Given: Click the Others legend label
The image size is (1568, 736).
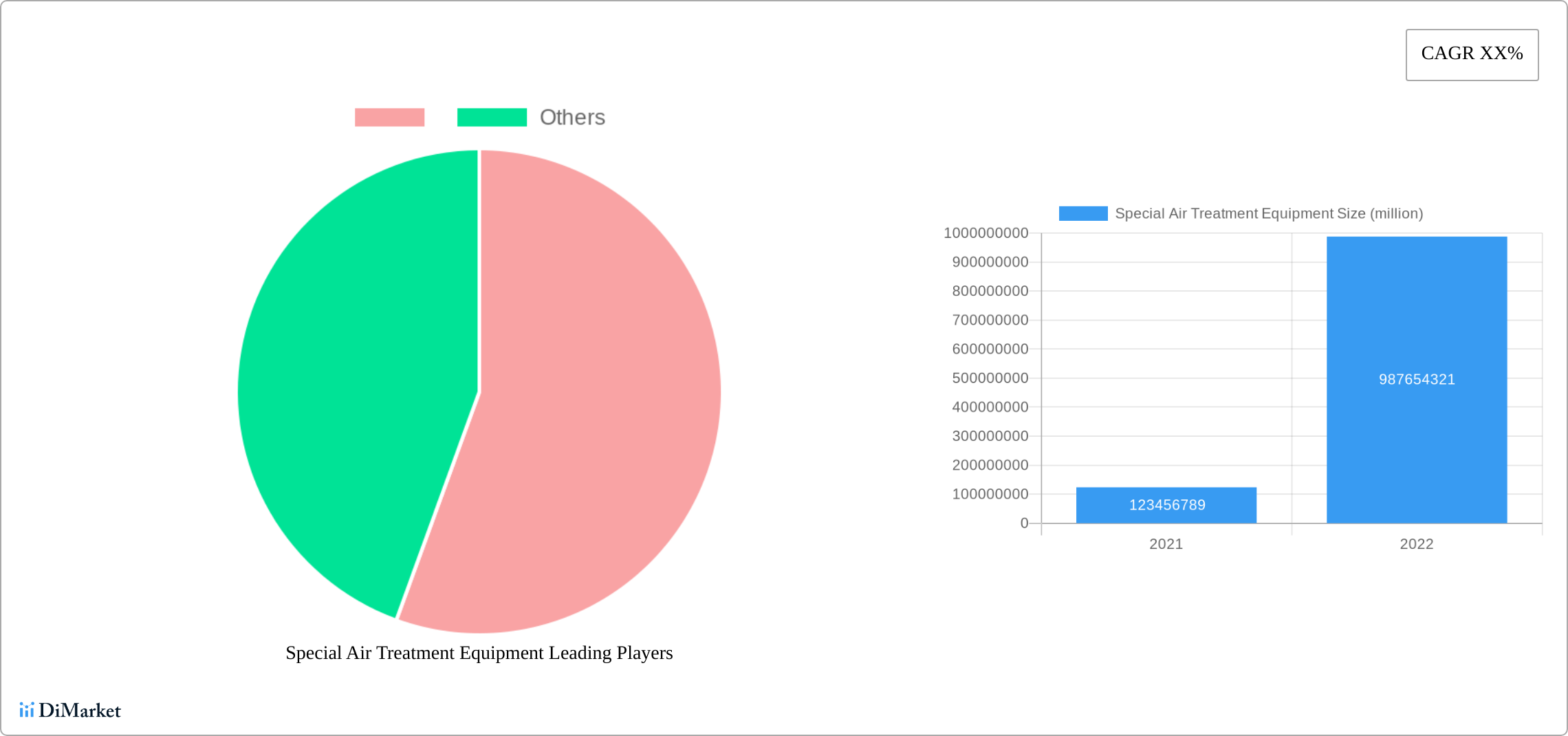Looking at the screenshot, I should [572, 118].
